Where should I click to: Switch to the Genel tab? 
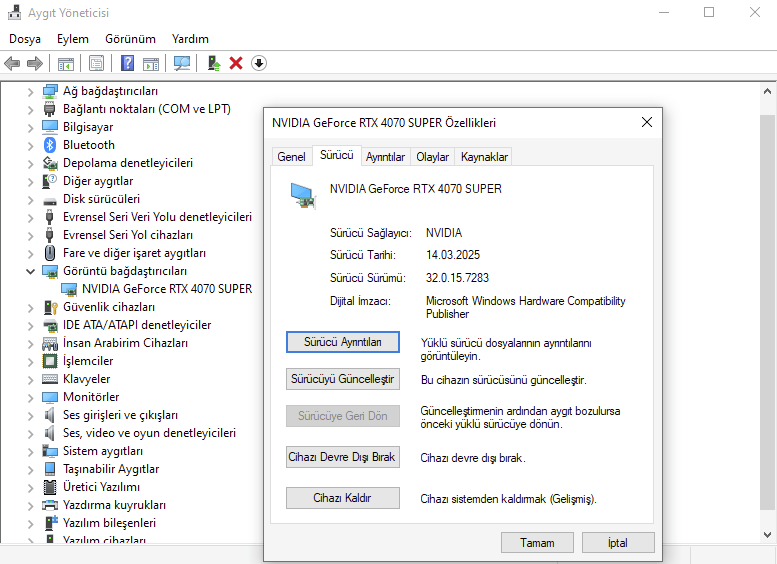tap(291, 157)
